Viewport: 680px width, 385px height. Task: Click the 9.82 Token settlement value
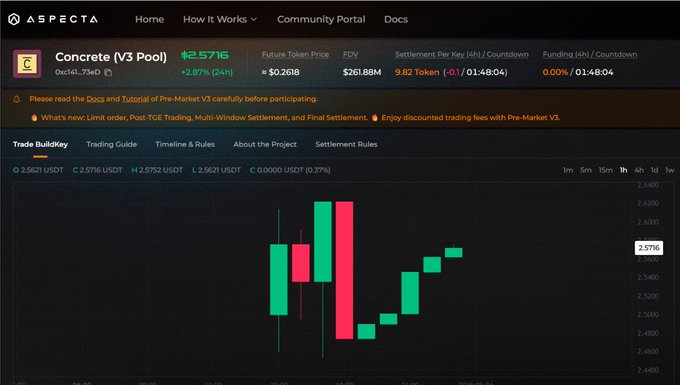coord(417,72)
